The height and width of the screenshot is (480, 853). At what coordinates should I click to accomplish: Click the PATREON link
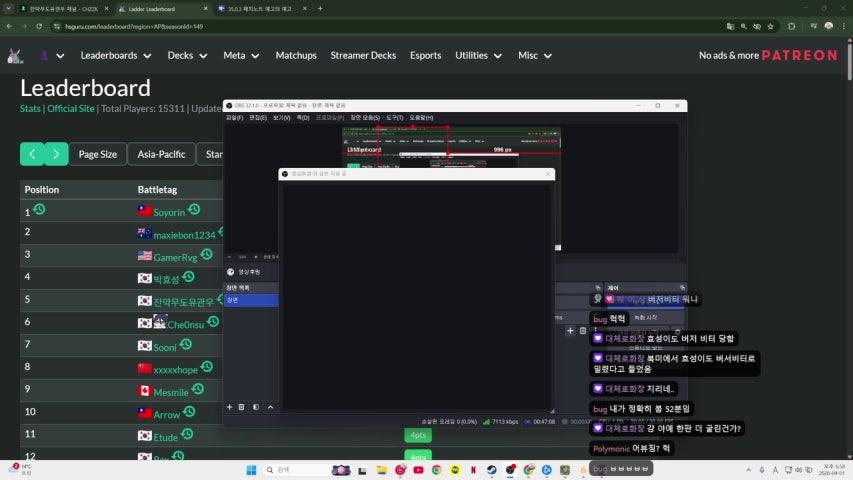pyautogui.click(x=799, y=56)
